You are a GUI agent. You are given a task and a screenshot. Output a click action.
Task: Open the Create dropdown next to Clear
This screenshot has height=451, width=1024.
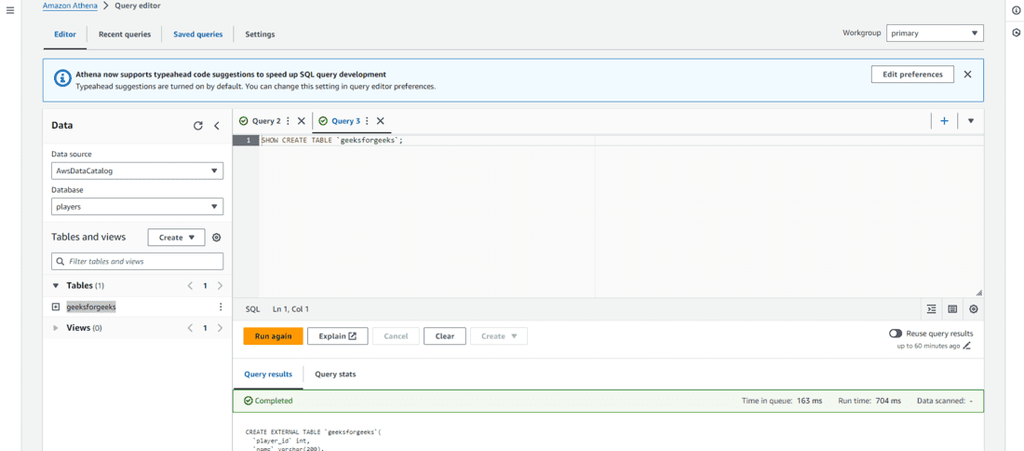pos(499,336)
